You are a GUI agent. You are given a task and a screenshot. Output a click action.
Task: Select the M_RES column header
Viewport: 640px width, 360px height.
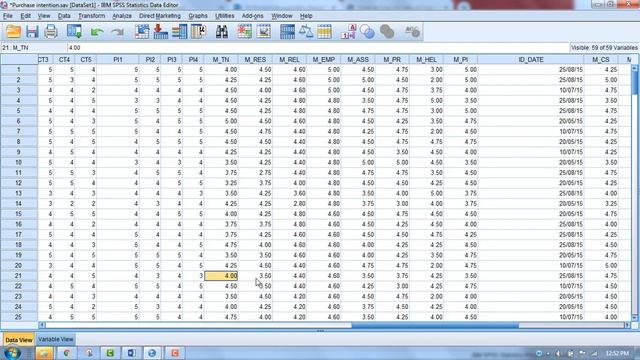tap(255, 60)
